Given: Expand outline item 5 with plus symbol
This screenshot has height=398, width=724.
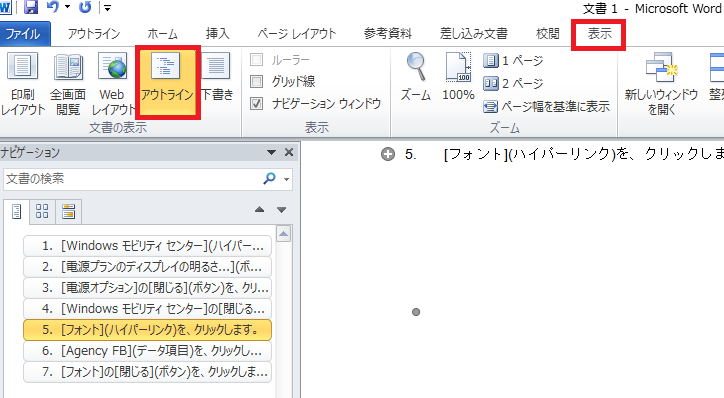Looking at the screenshot, I should point(388,154).
